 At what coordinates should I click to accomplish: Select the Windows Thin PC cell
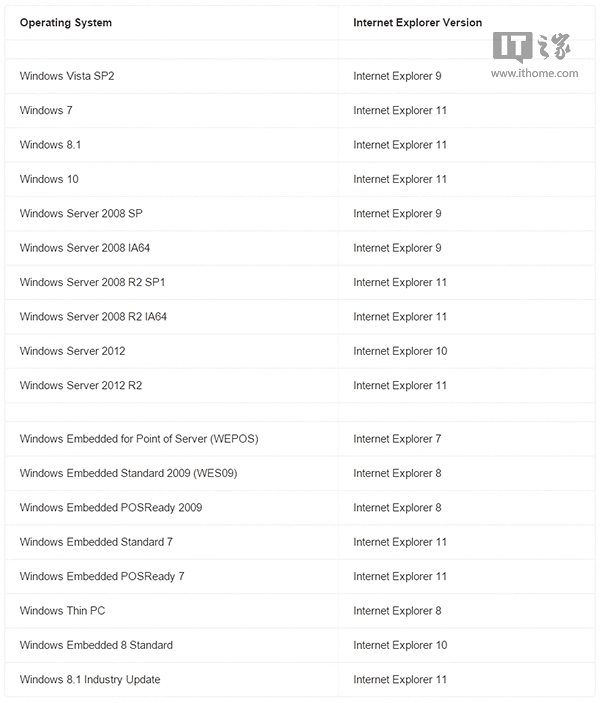point(62,611)
